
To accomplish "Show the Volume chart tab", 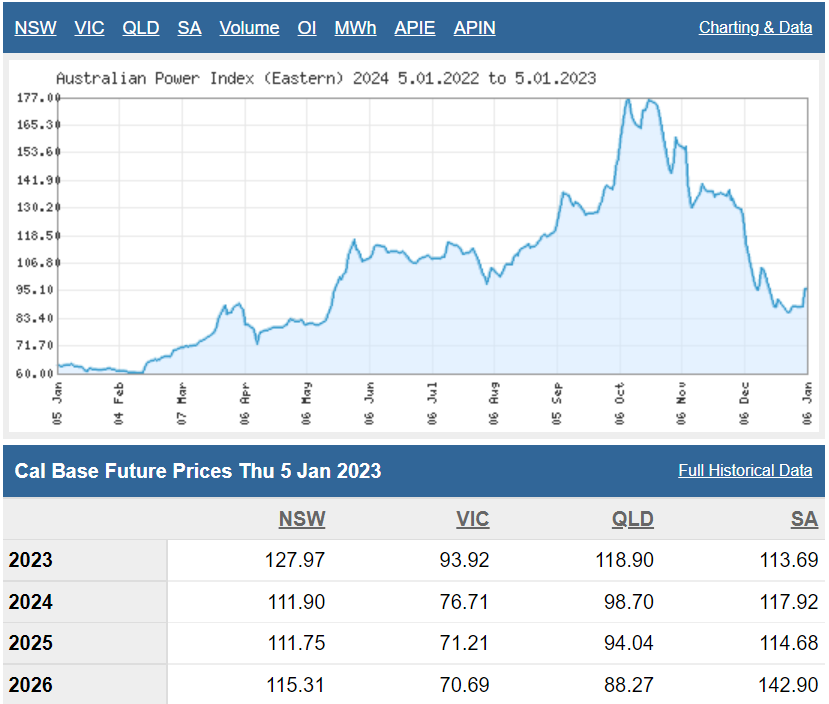I will coord(249,28).
